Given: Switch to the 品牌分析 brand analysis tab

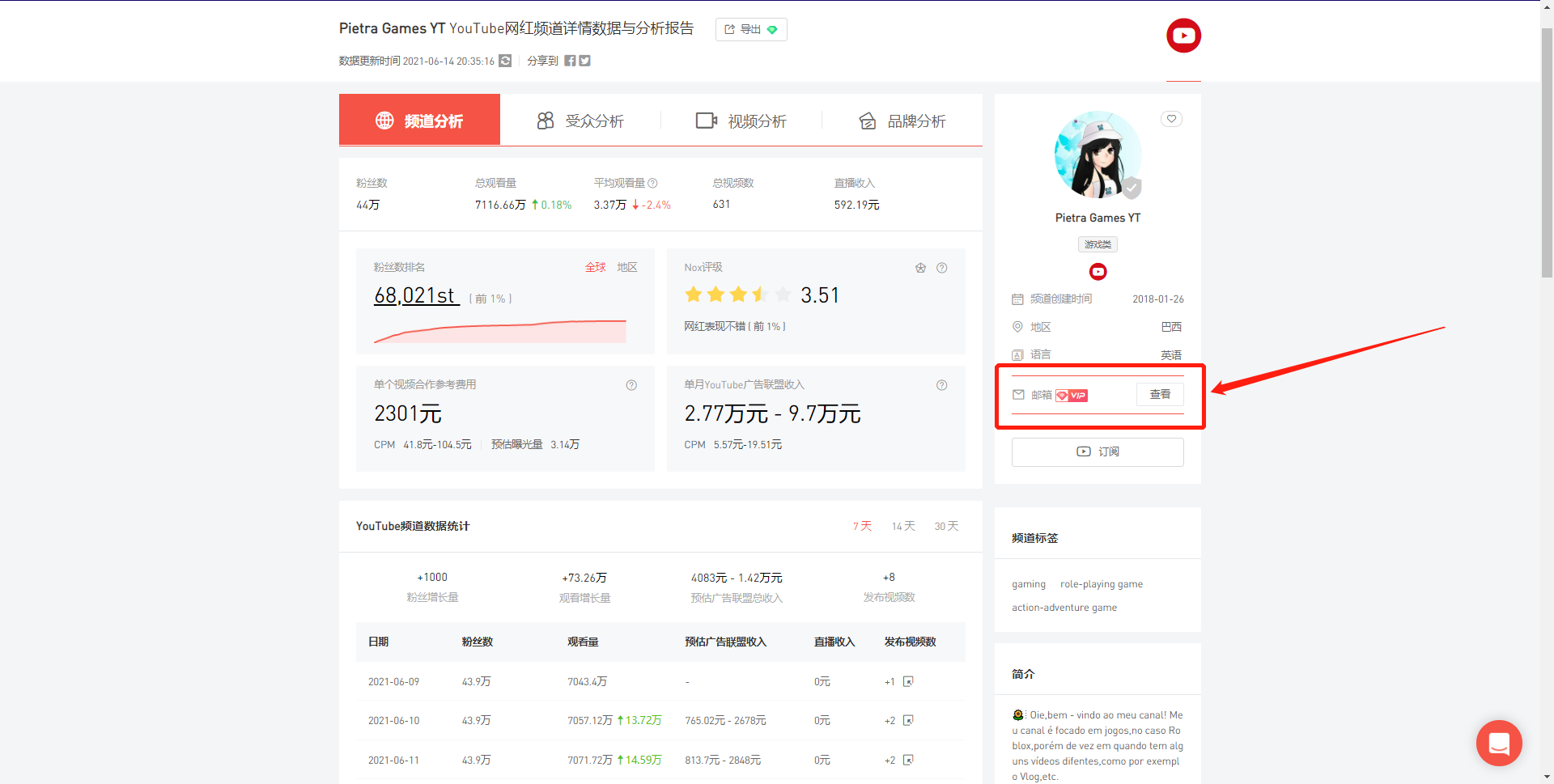Looking at the screenshot, I should point(902,121).
